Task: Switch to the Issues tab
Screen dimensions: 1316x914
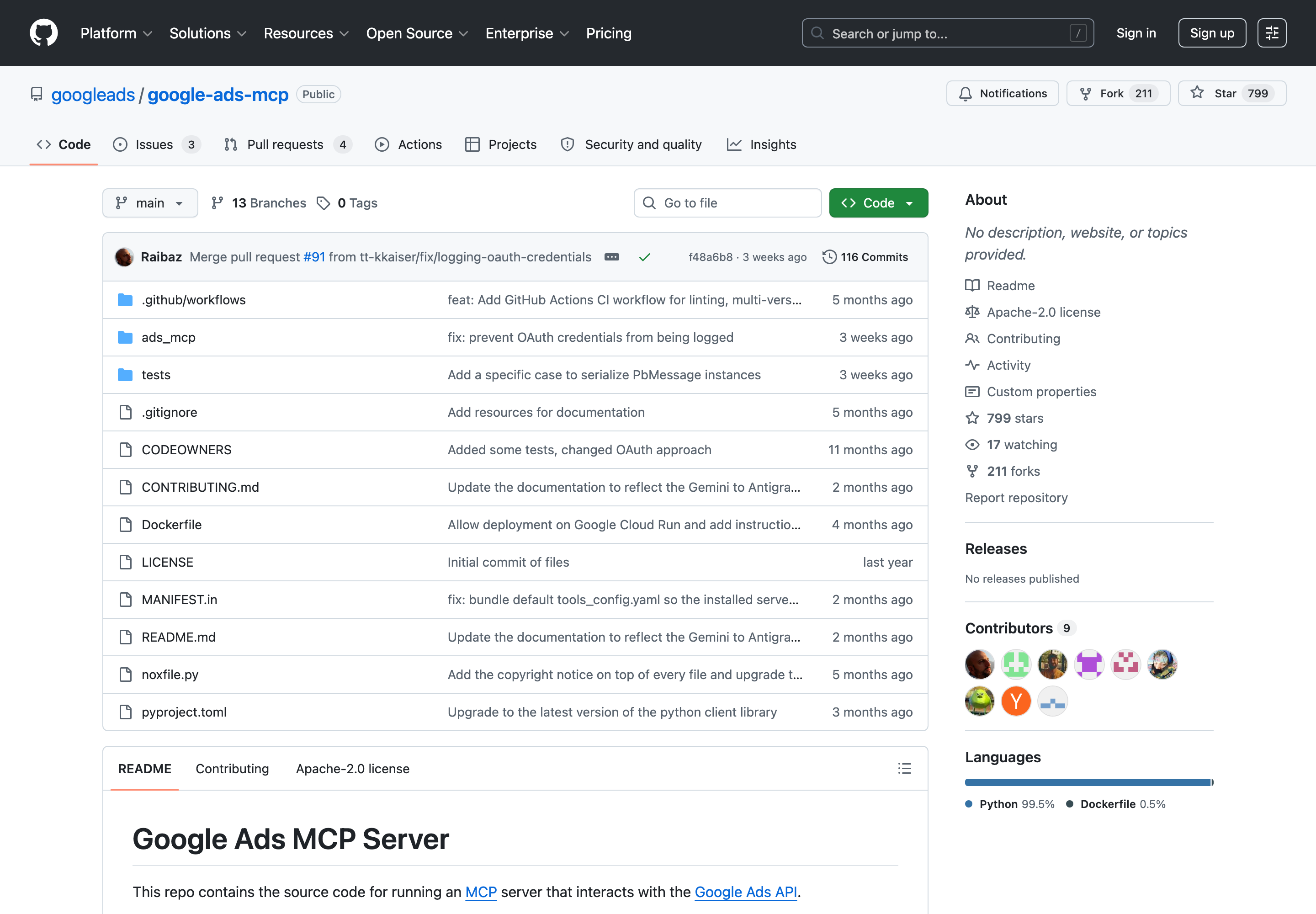Action: coord(157,145)
